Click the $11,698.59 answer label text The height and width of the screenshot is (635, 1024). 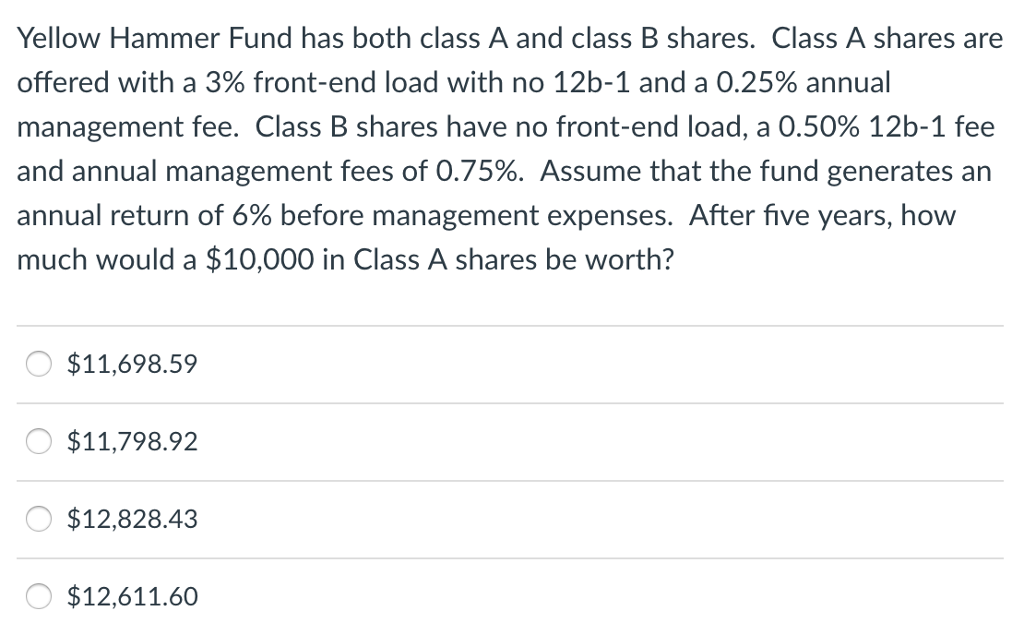(131, 364)
